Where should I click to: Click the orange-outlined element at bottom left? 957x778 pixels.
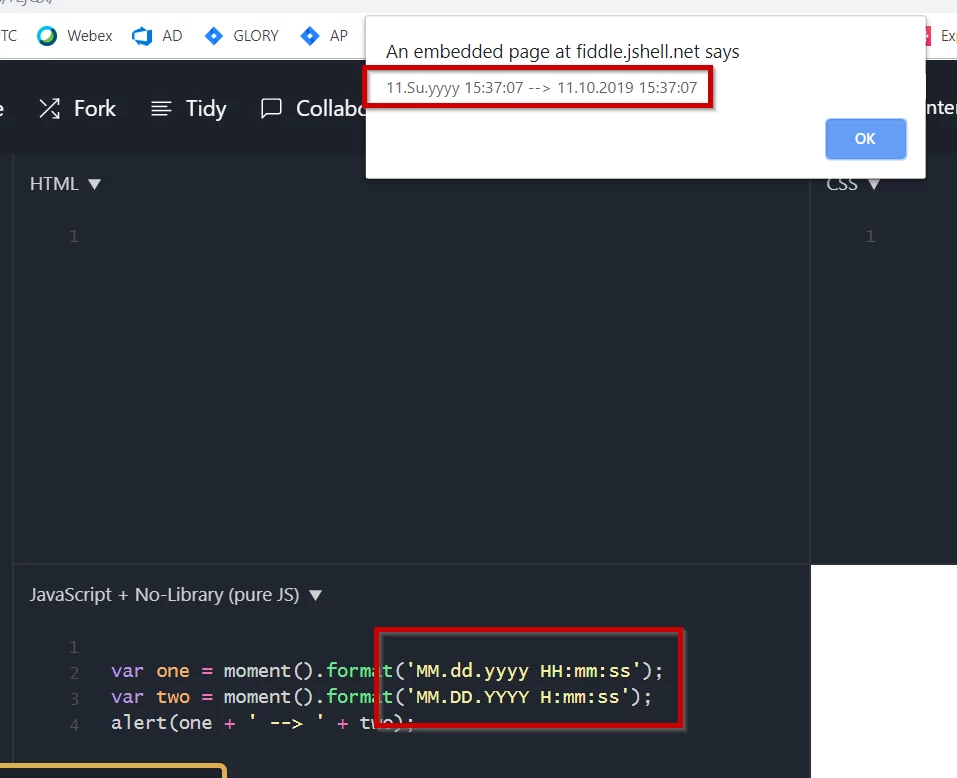click(110, 772)
